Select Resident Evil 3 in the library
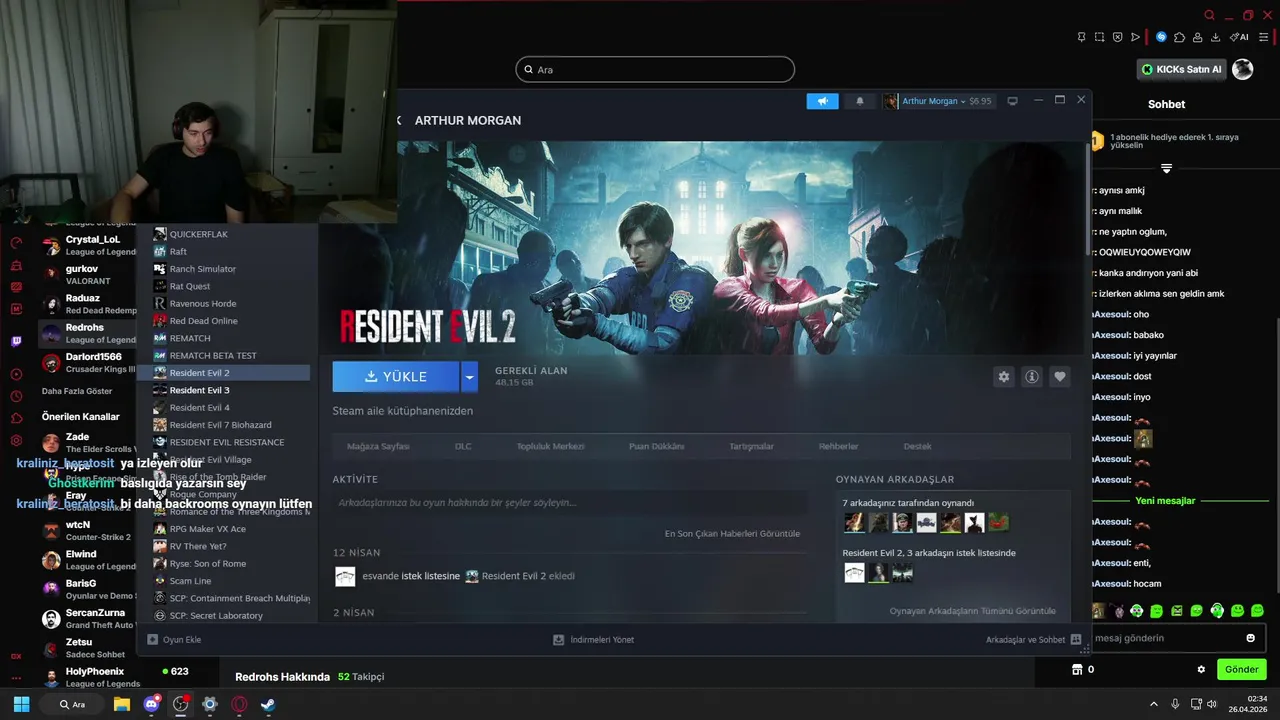1280x720 pixels. 232,390
